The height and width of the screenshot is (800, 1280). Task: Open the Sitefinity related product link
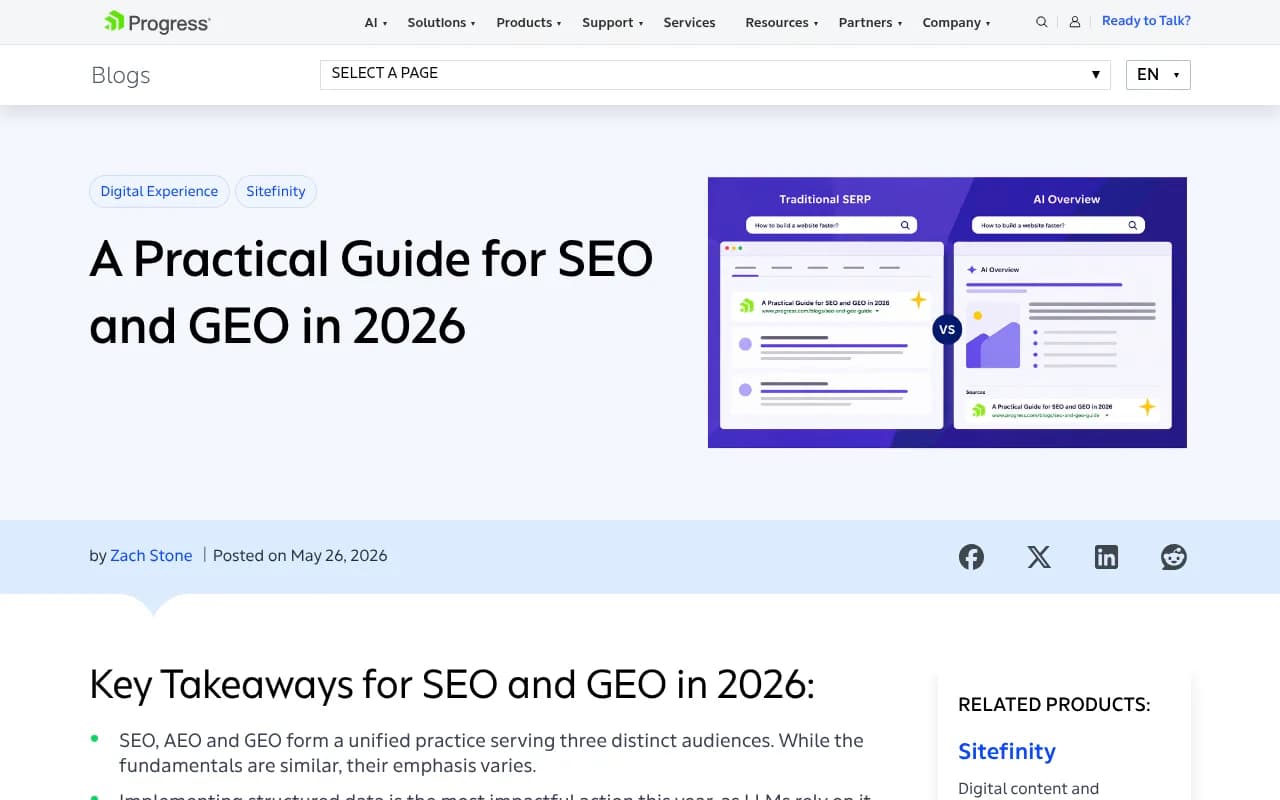click(1007, 751)
